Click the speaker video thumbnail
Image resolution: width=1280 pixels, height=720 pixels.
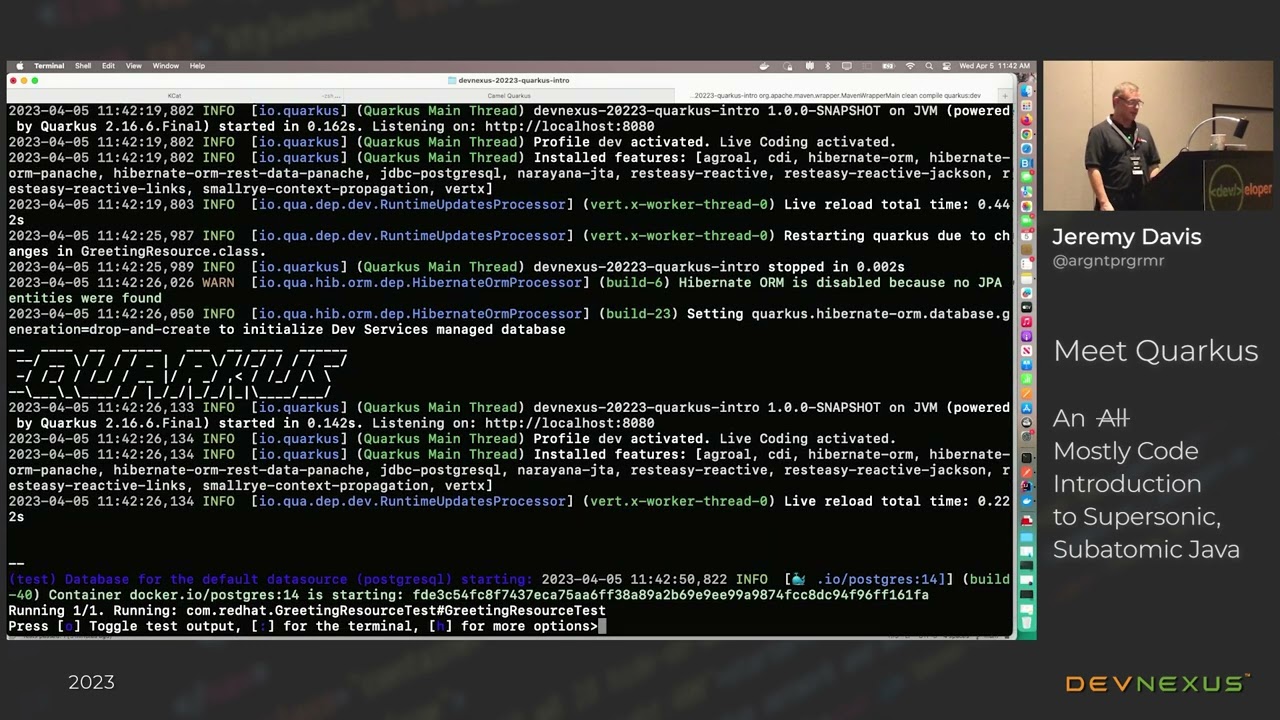coord(1159,136)
